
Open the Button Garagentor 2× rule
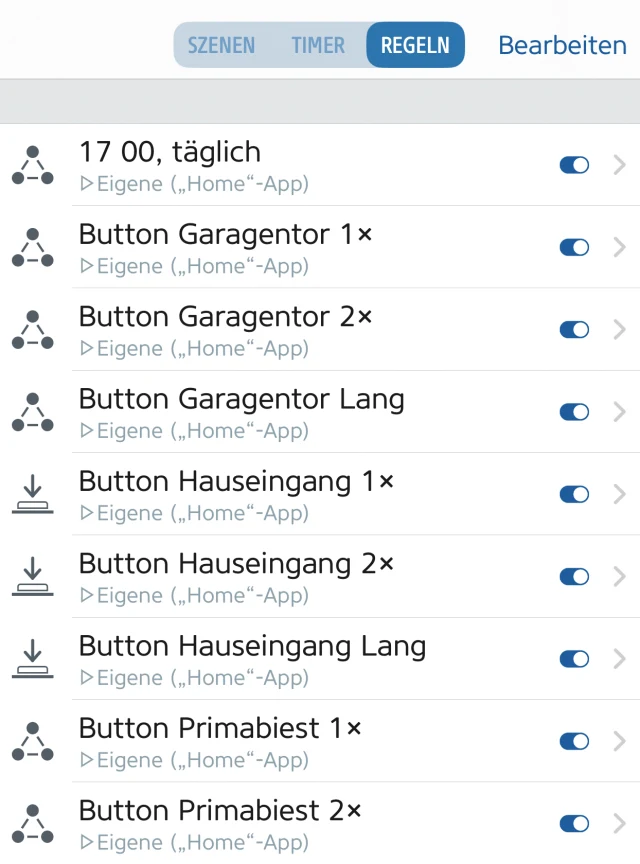300,329
